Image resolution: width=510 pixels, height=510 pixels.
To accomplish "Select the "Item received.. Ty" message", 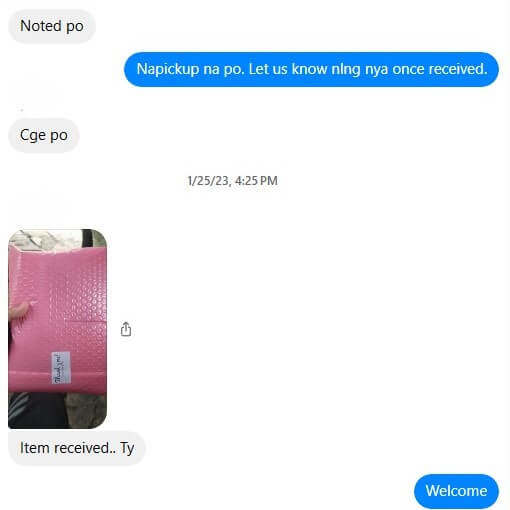I will click(x=77, y=448).
